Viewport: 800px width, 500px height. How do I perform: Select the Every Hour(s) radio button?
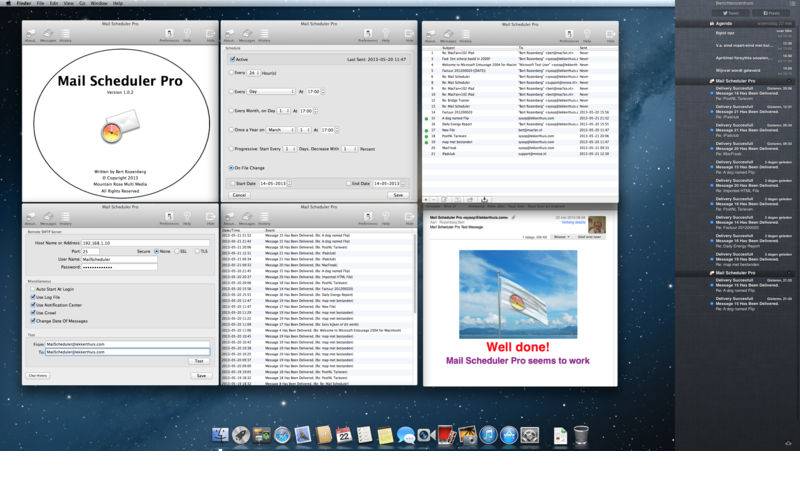point(232,73)
